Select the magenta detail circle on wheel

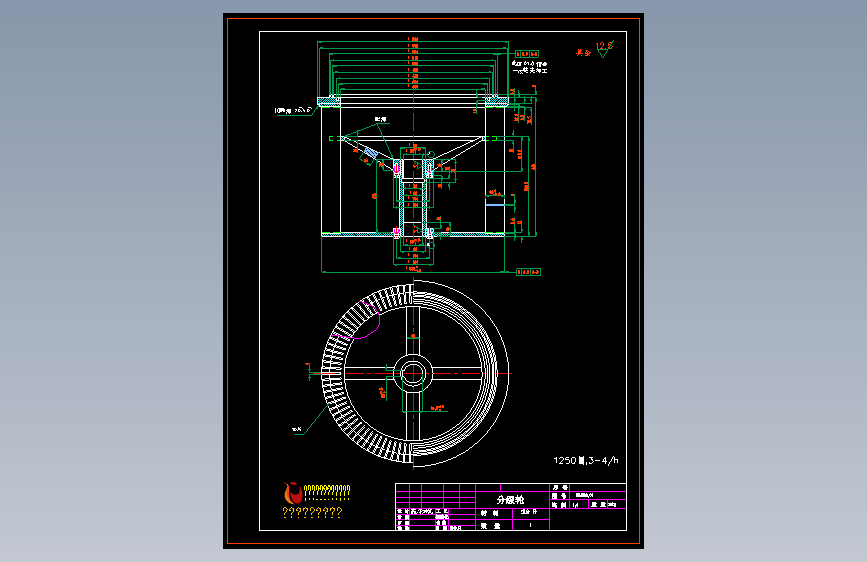click(357, 319)
